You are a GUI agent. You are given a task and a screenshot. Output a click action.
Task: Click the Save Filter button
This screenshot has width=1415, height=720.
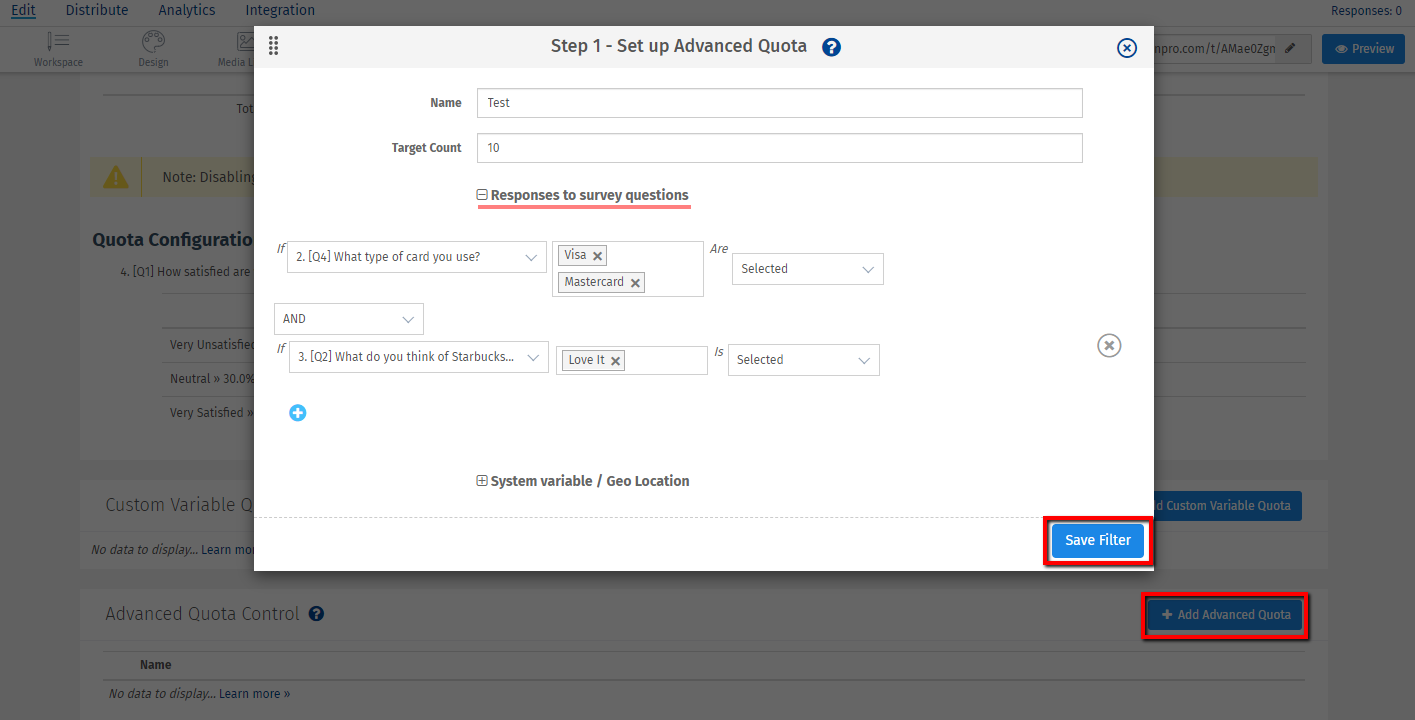[x=1097, y=540]
